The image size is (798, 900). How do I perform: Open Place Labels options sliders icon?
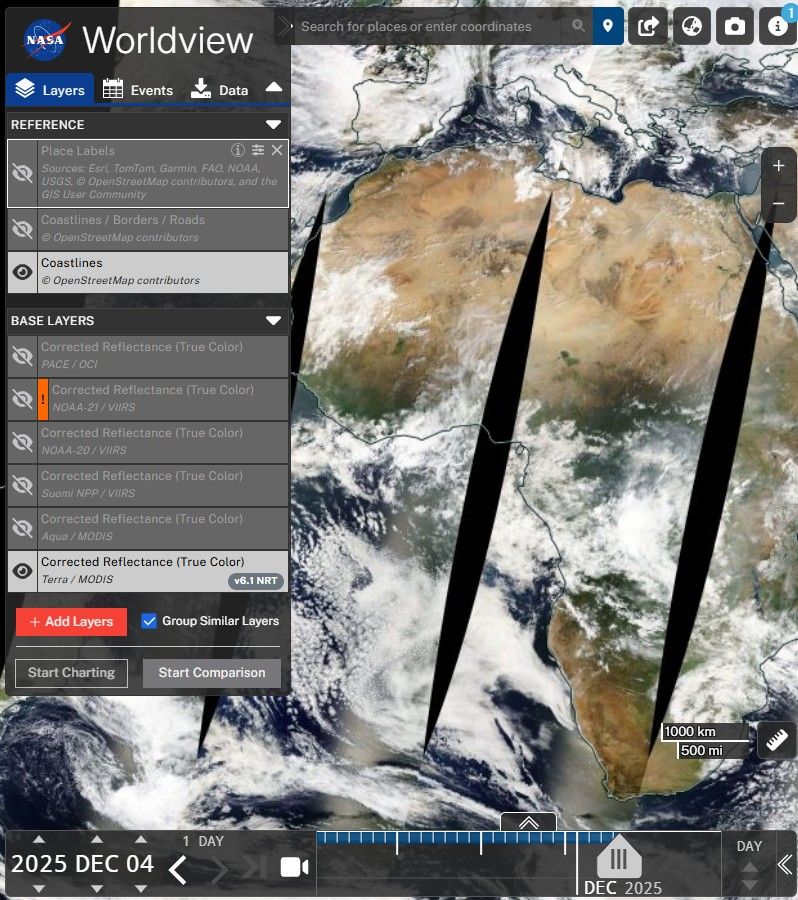click(x=258, y=150)
